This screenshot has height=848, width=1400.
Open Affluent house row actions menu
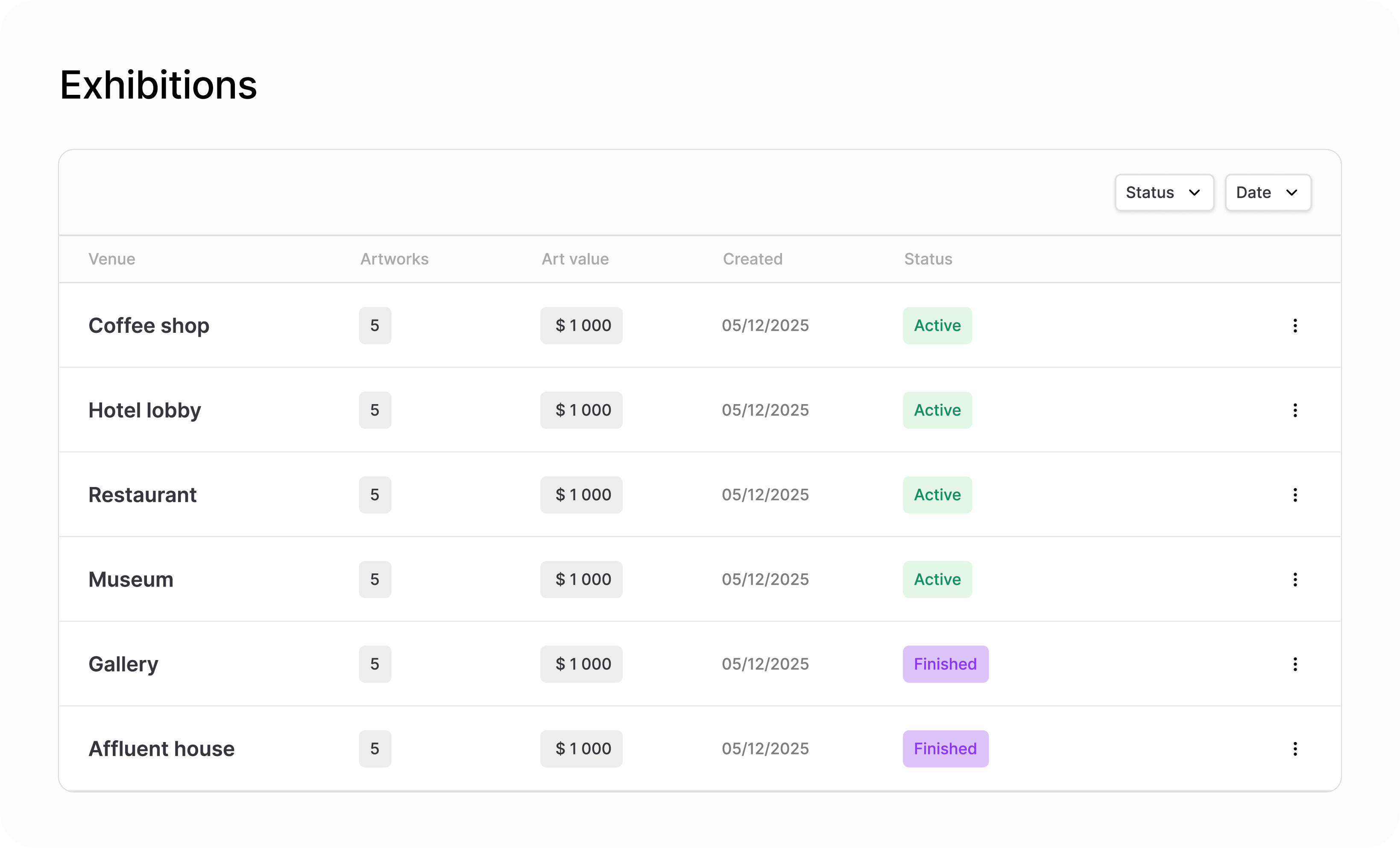[x=1295, y=749]
